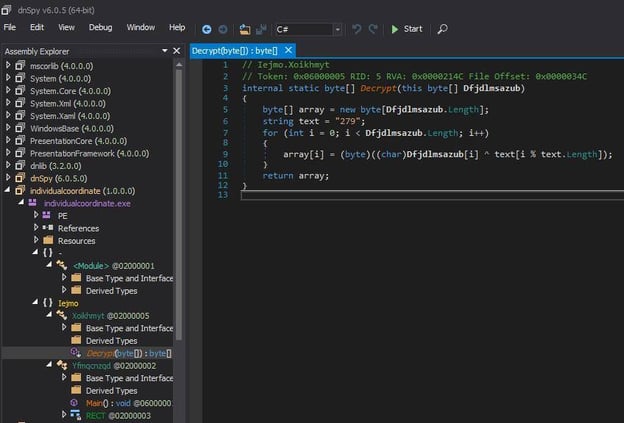
Task: Close the Decrypt(byte[]) tab
Action: [x=287, y=50]
